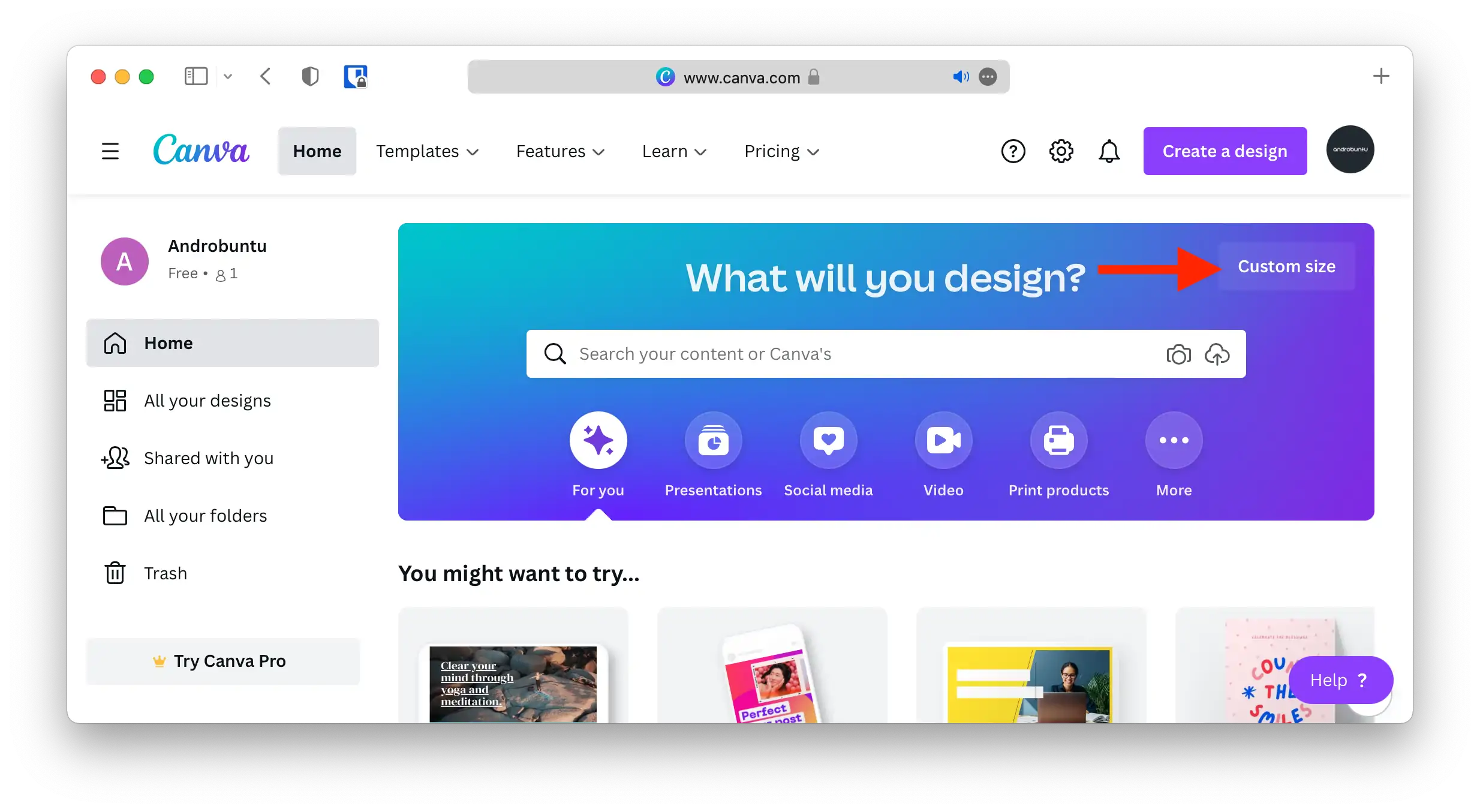Click the camera icon in search bar
The image size is (1480, 812).
1178,354
